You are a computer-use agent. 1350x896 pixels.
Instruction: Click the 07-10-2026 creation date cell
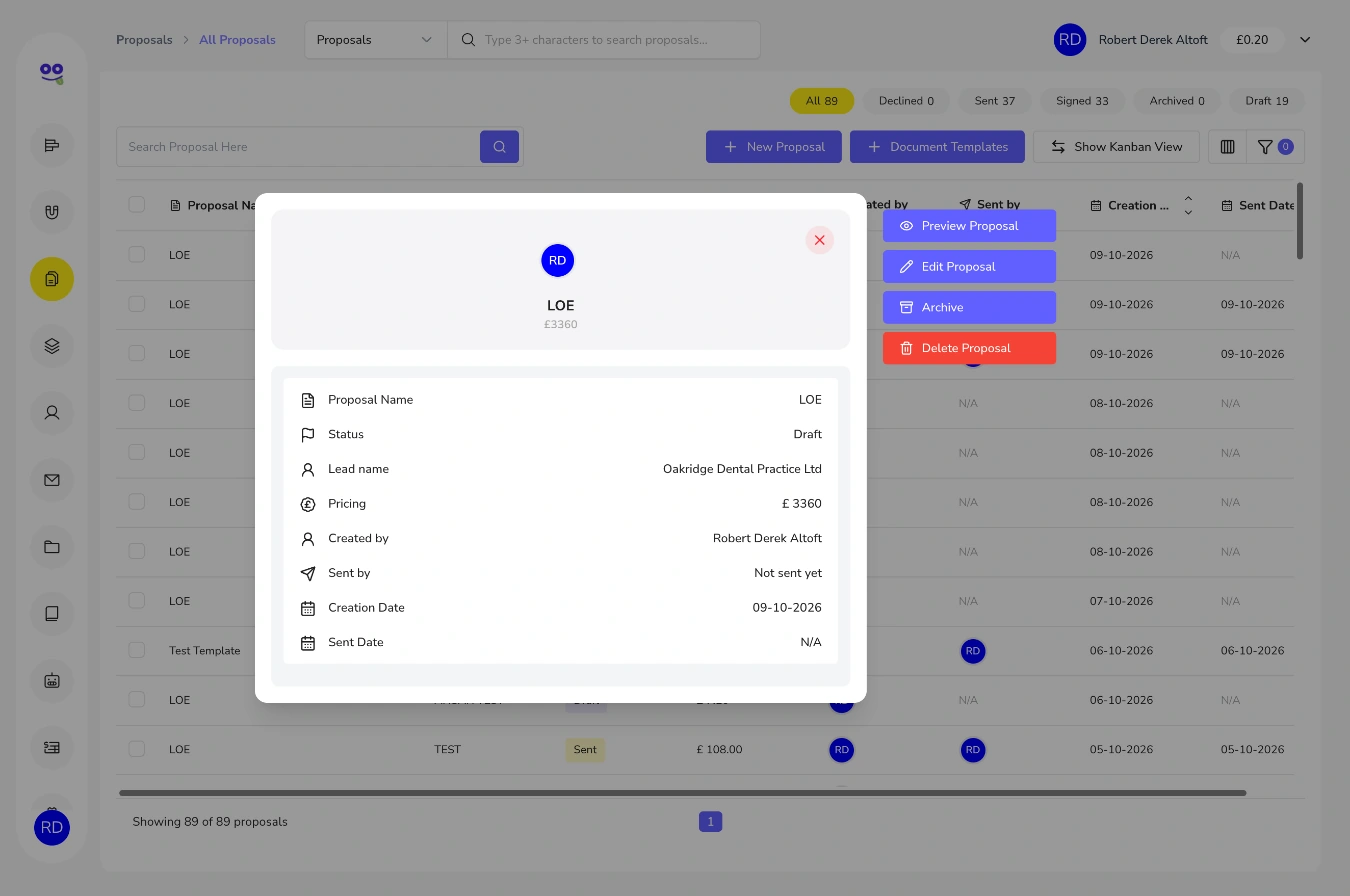pyautogui.click(x=1121, y=601)
